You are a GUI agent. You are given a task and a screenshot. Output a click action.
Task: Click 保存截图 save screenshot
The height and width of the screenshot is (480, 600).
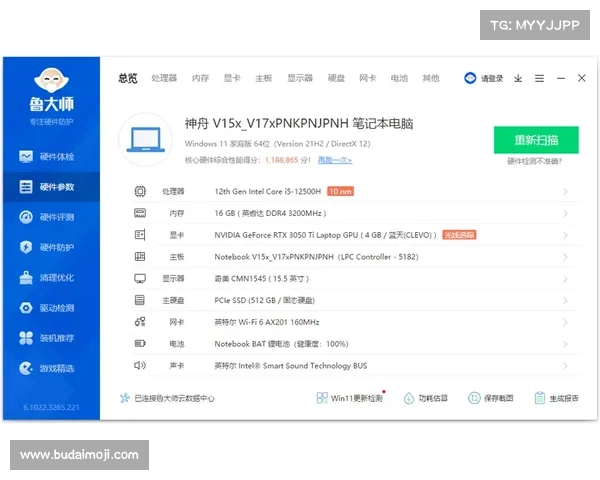click(x=491, y=398)
